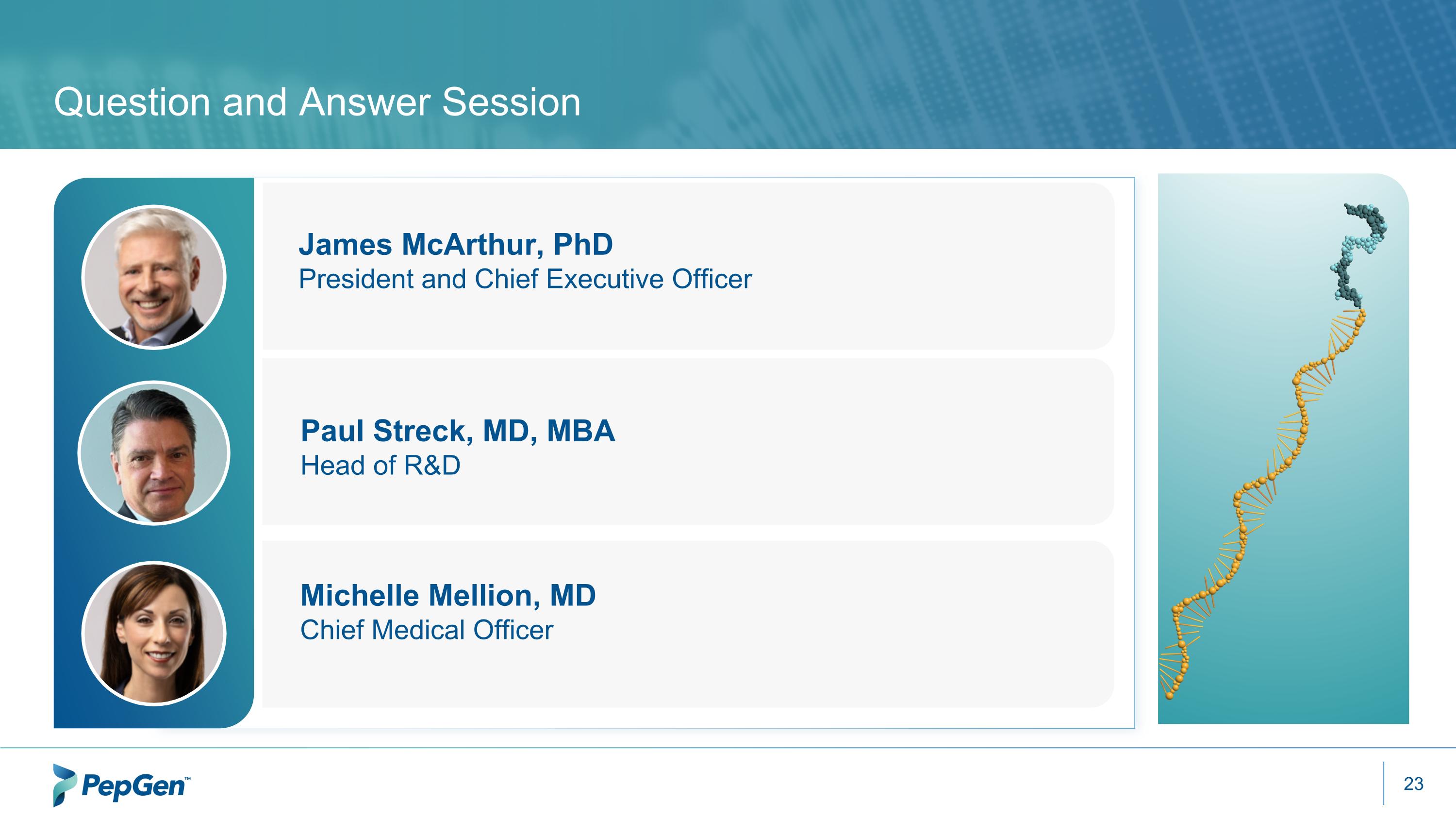
Task: Click the PepGen wordmark in footer
Action: point(132,786)
